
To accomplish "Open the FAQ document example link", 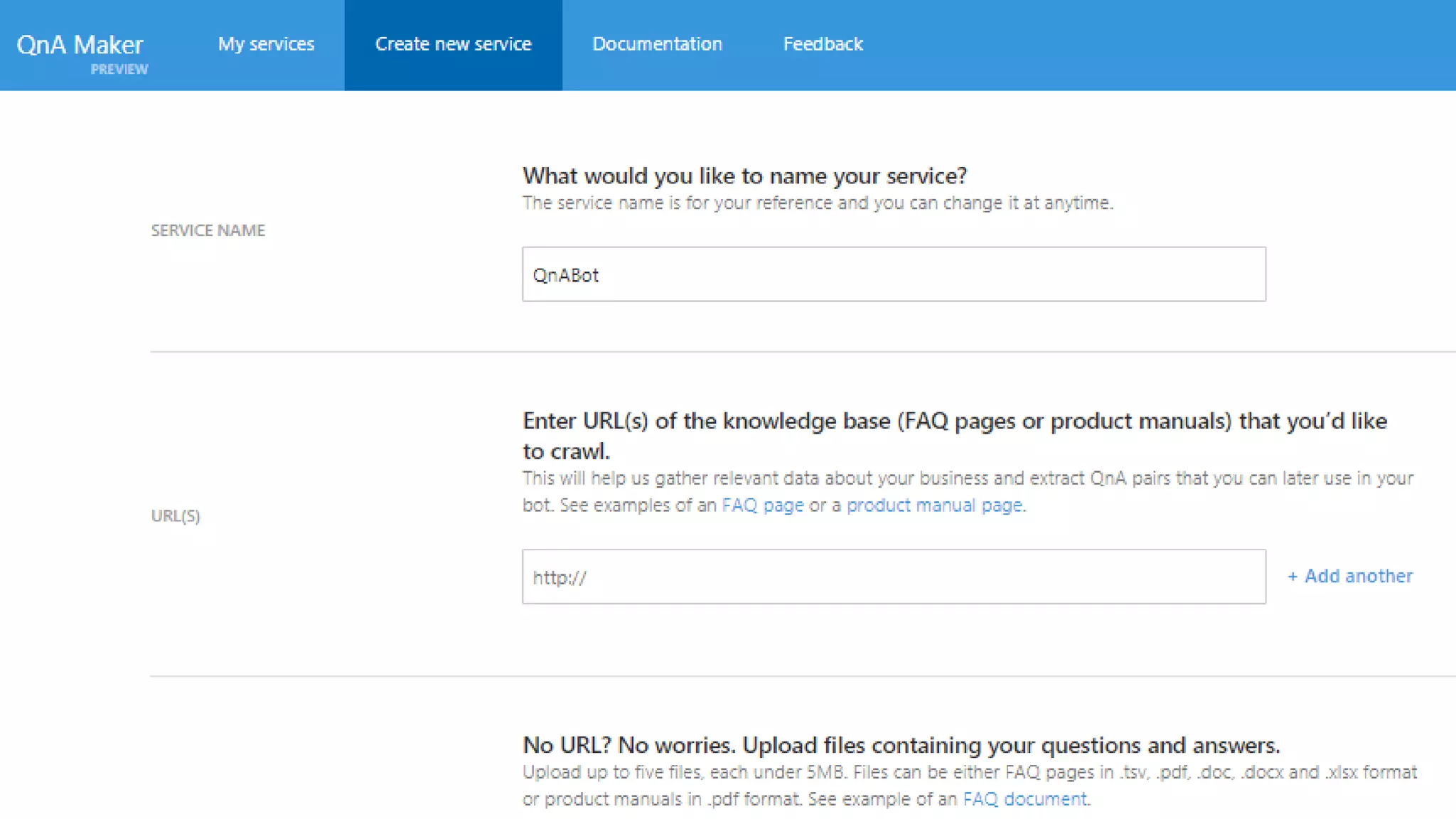I will (1024, 799).
